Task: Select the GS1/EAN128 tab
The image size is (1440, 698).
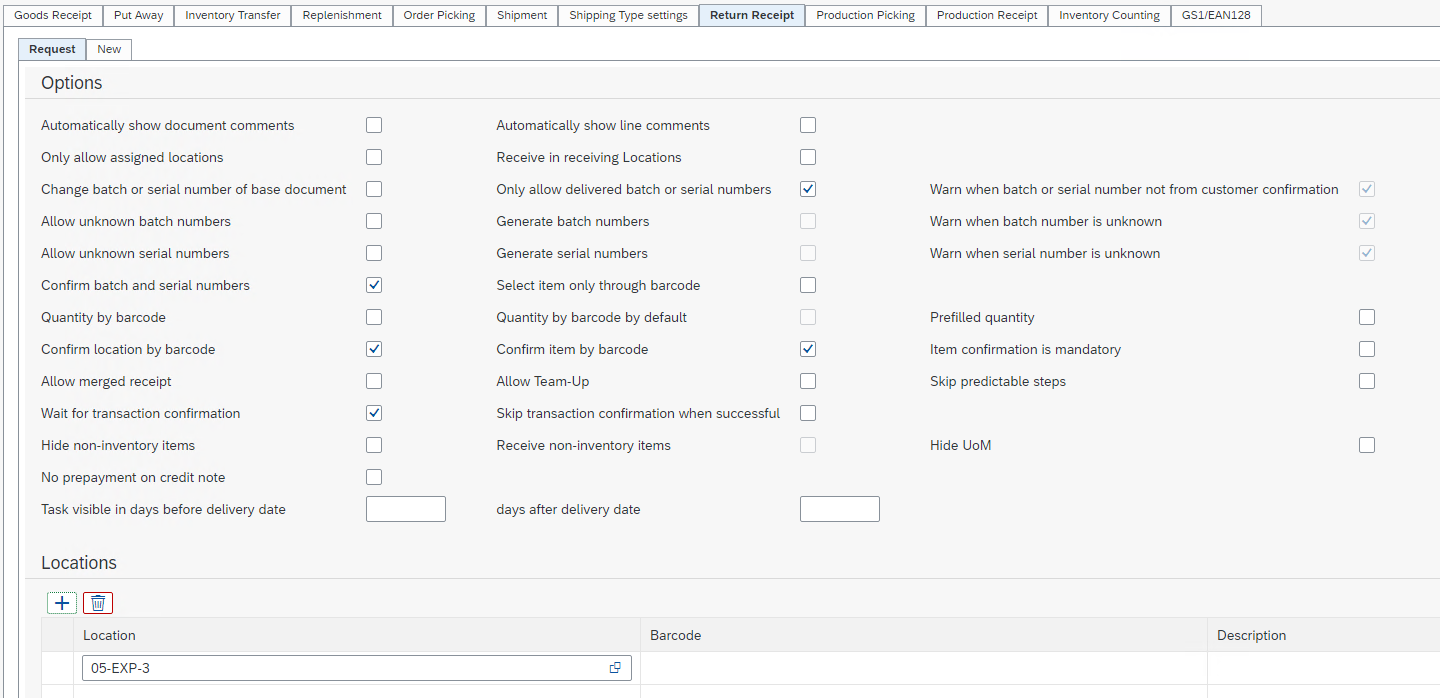Action: pyautogui.click(x=1216, y=15)
